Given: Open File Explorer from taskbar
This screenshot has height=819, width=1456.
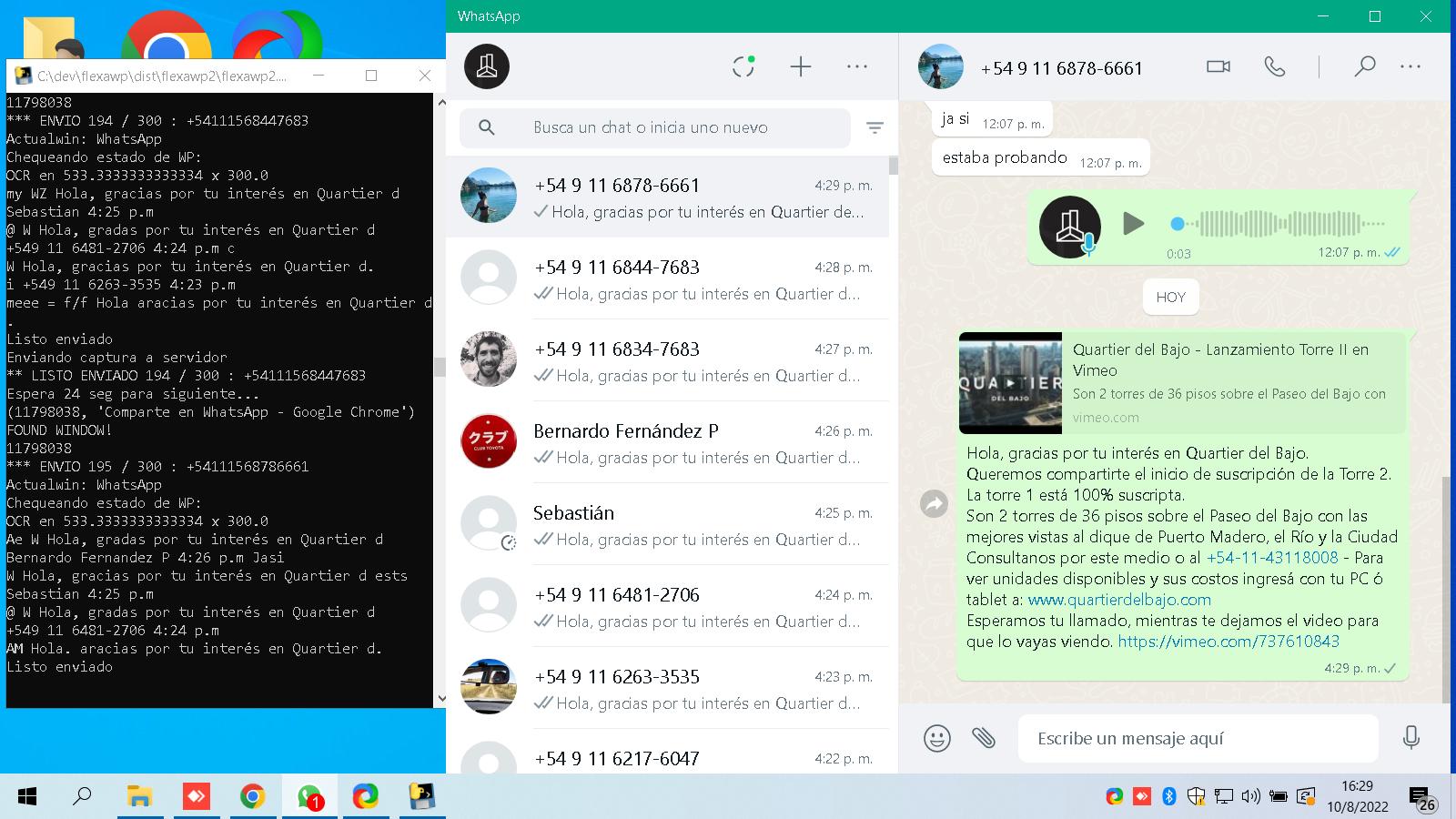Looking at the screenshot, I should pyautogui.click(x=139, y=796).
